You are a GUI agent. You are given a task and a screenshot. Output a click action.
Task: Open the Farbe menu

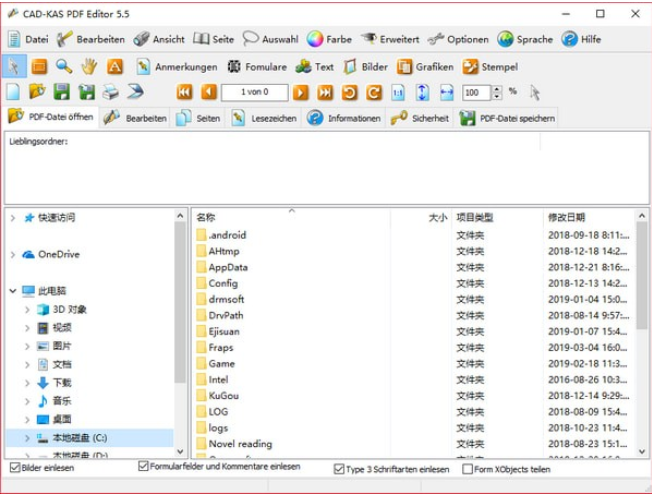pyautogui.click(x=329, y=40)
